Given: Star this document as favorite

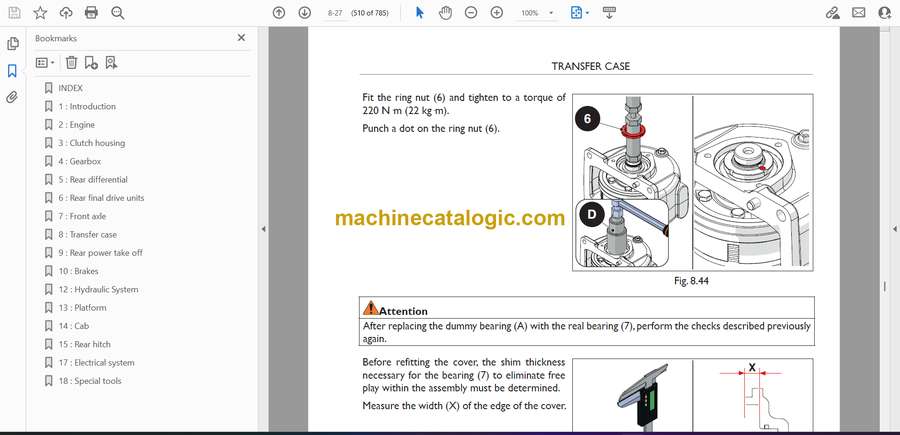Looking at the screenshot, I should click(40, 13).
